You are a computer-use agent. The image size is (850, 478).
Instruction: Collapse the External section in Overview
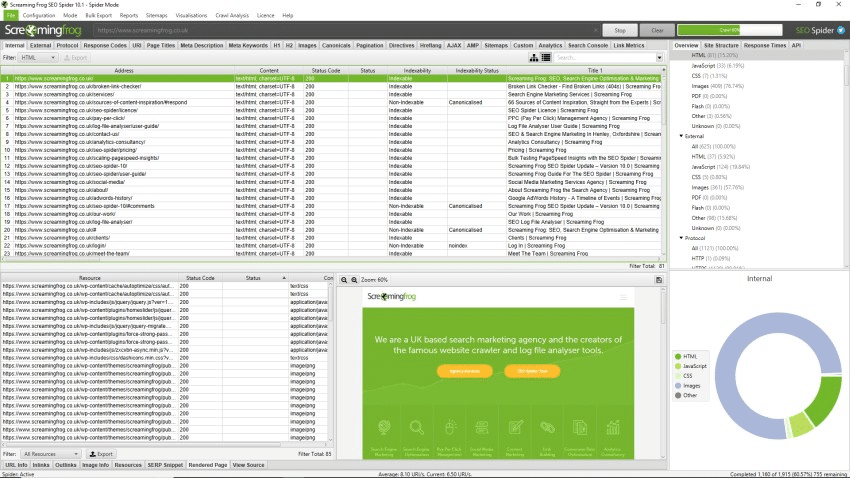682,135
